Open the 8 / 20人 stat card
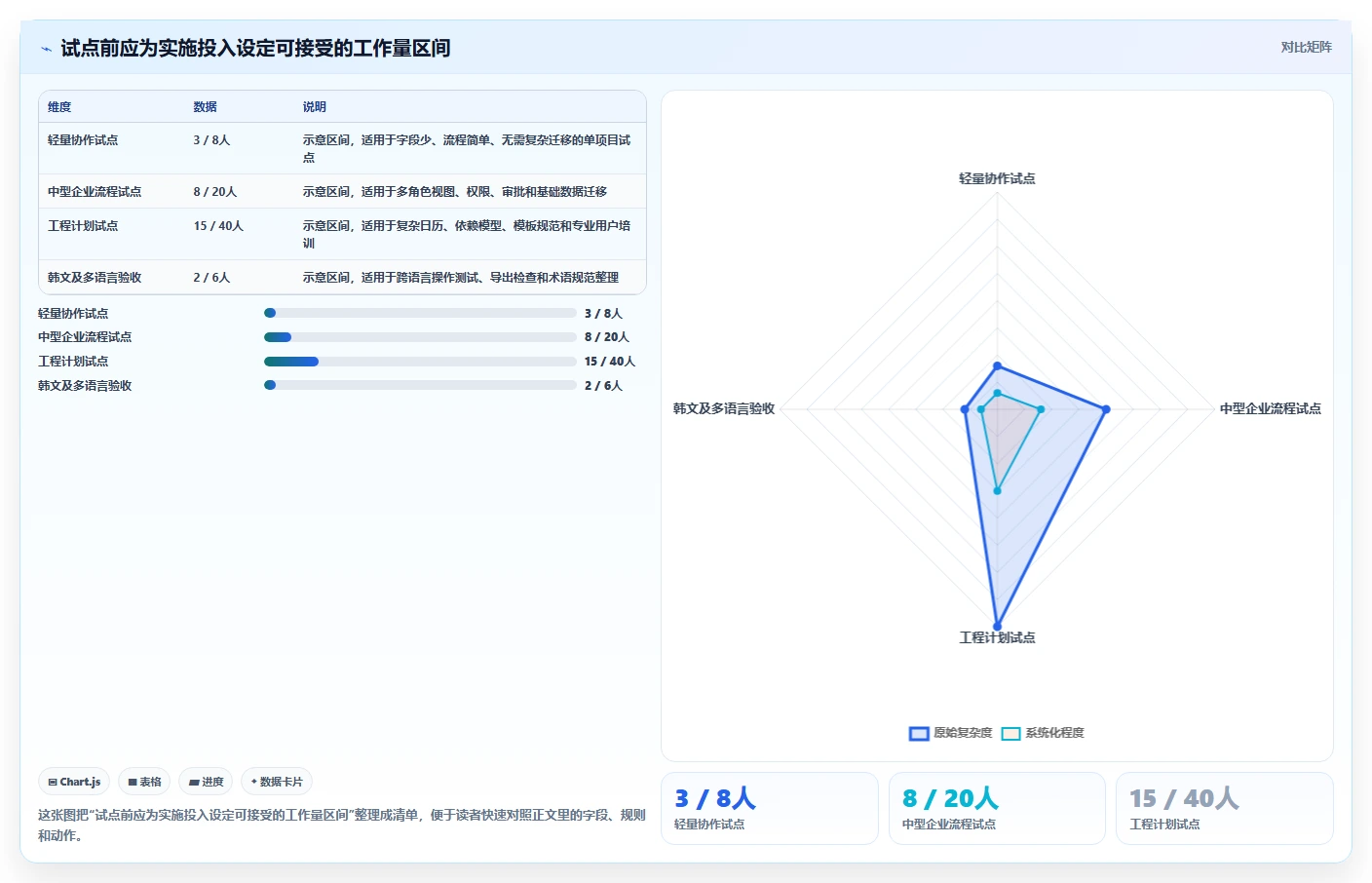1372x883 pixels. click(997, 808)
